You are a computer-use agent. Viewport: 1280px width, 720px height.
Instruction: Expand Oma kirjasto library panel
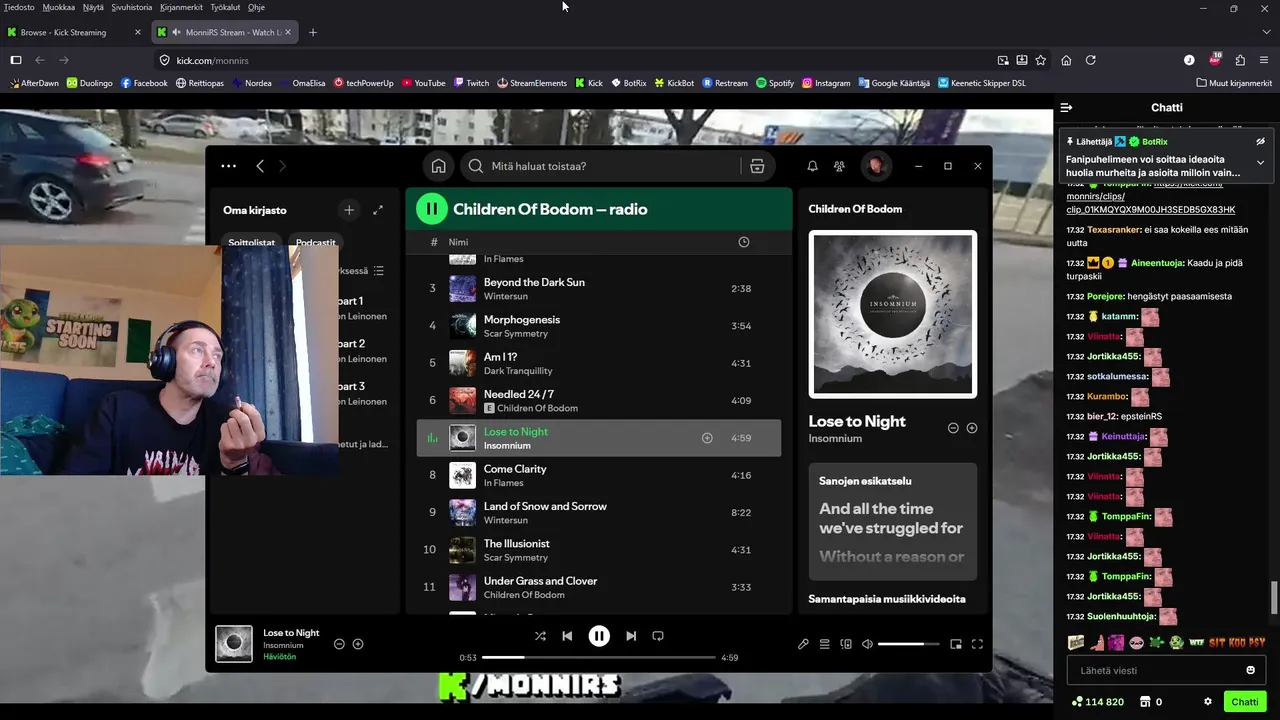(378, 210)
